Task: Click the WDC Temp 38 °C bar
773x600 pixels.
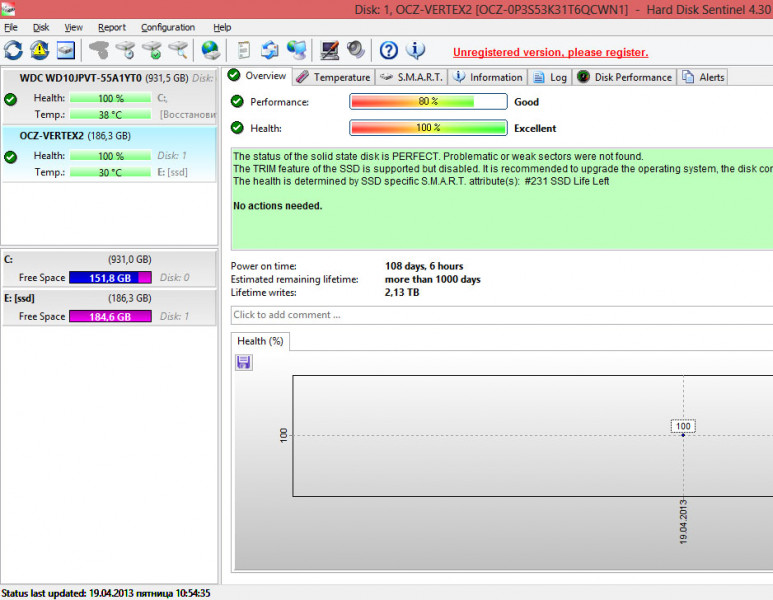Action: tap(110, 115)
